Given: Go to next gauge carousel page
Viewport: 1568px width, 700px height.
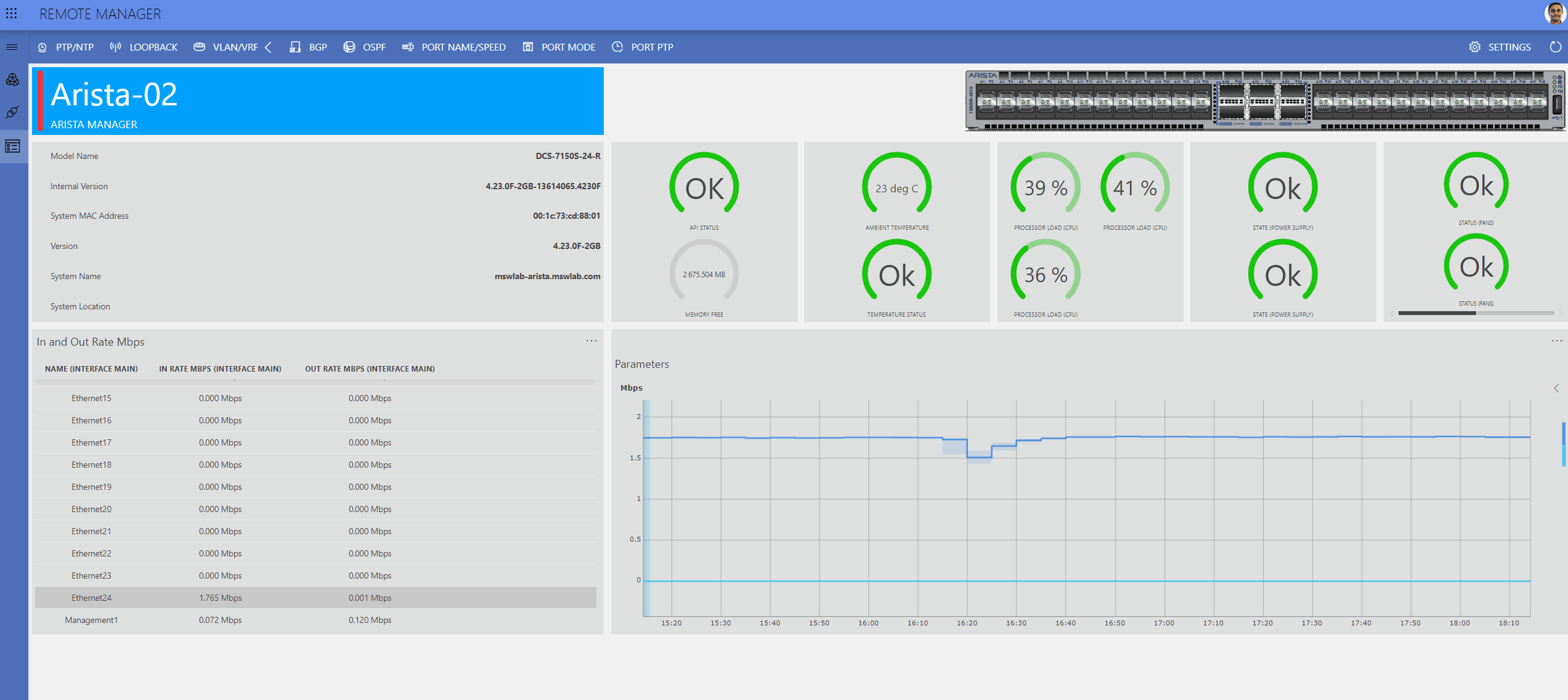Looking at the screenshot, I should pos(1560,313).
